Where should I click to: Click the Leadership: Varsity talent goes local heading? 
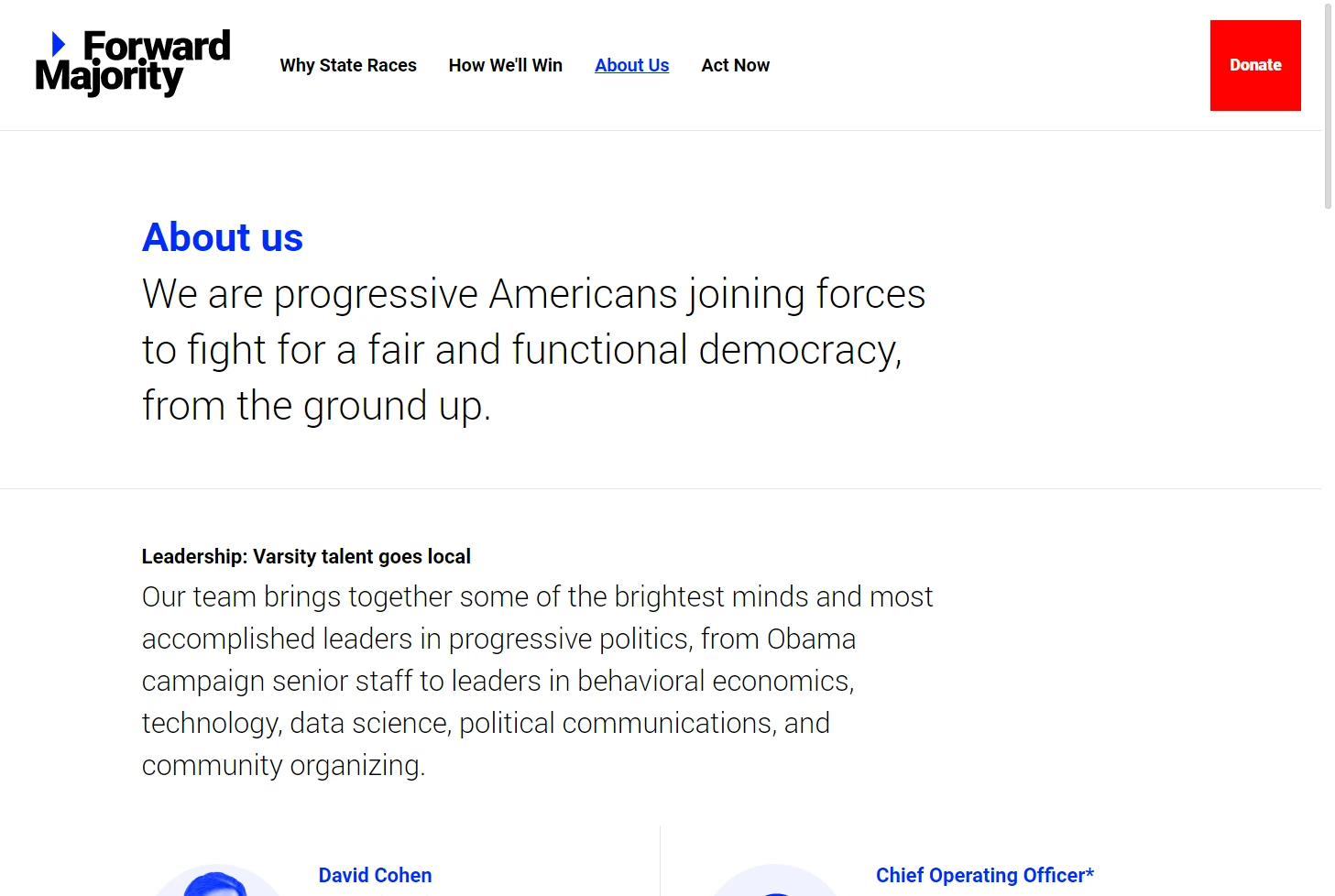tap(306, 556)
